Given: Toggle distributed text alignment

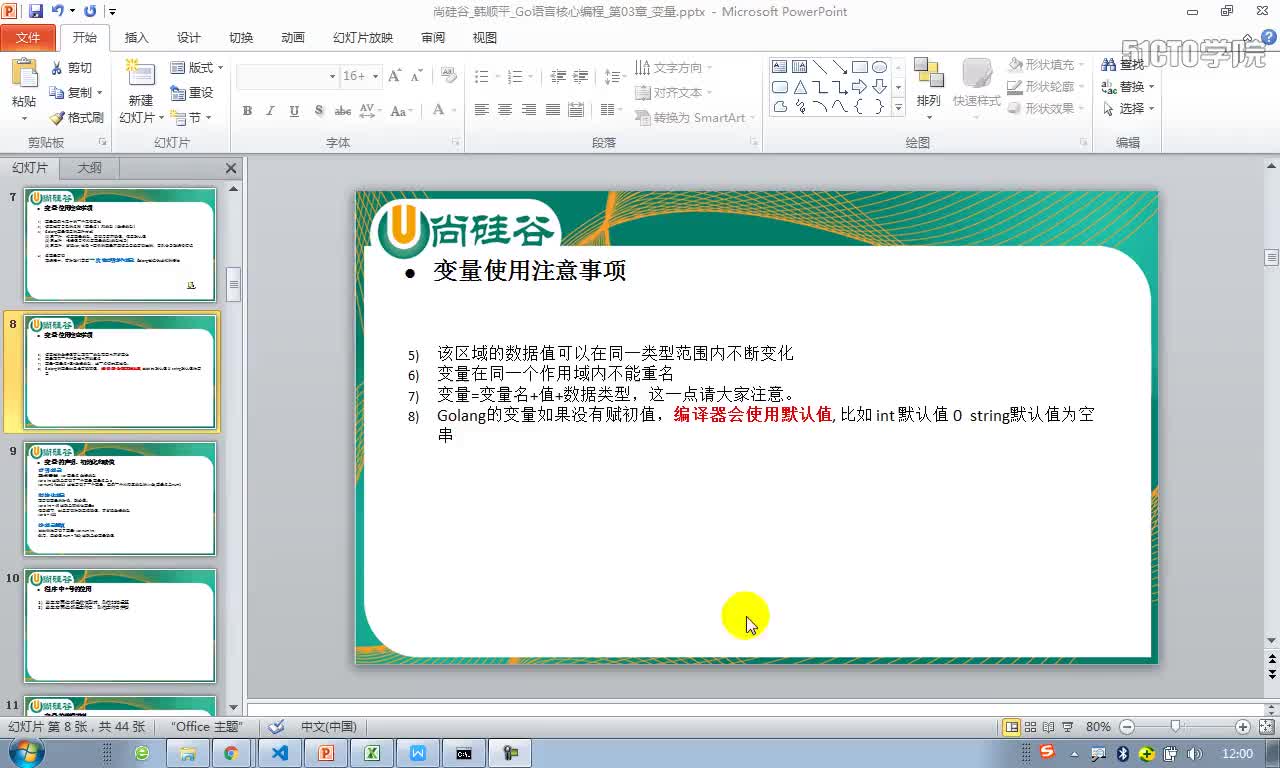Looking at the screenshot, I should 576,110.
